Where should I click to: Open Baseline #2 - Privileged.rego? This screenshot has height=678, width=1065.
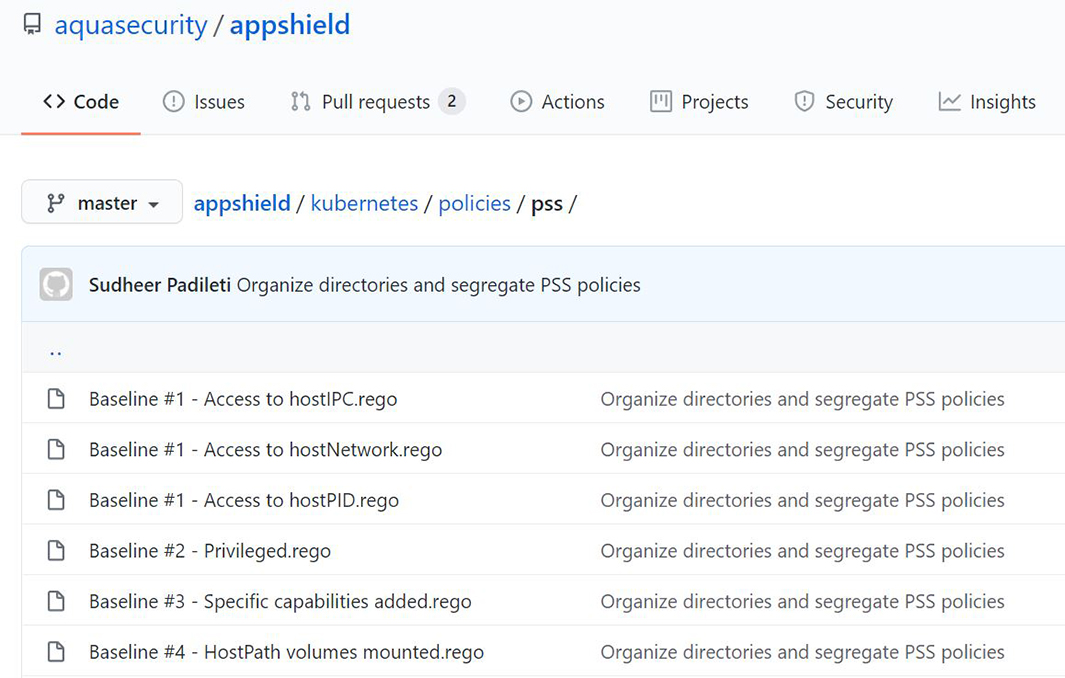click(x=210, y=550)
